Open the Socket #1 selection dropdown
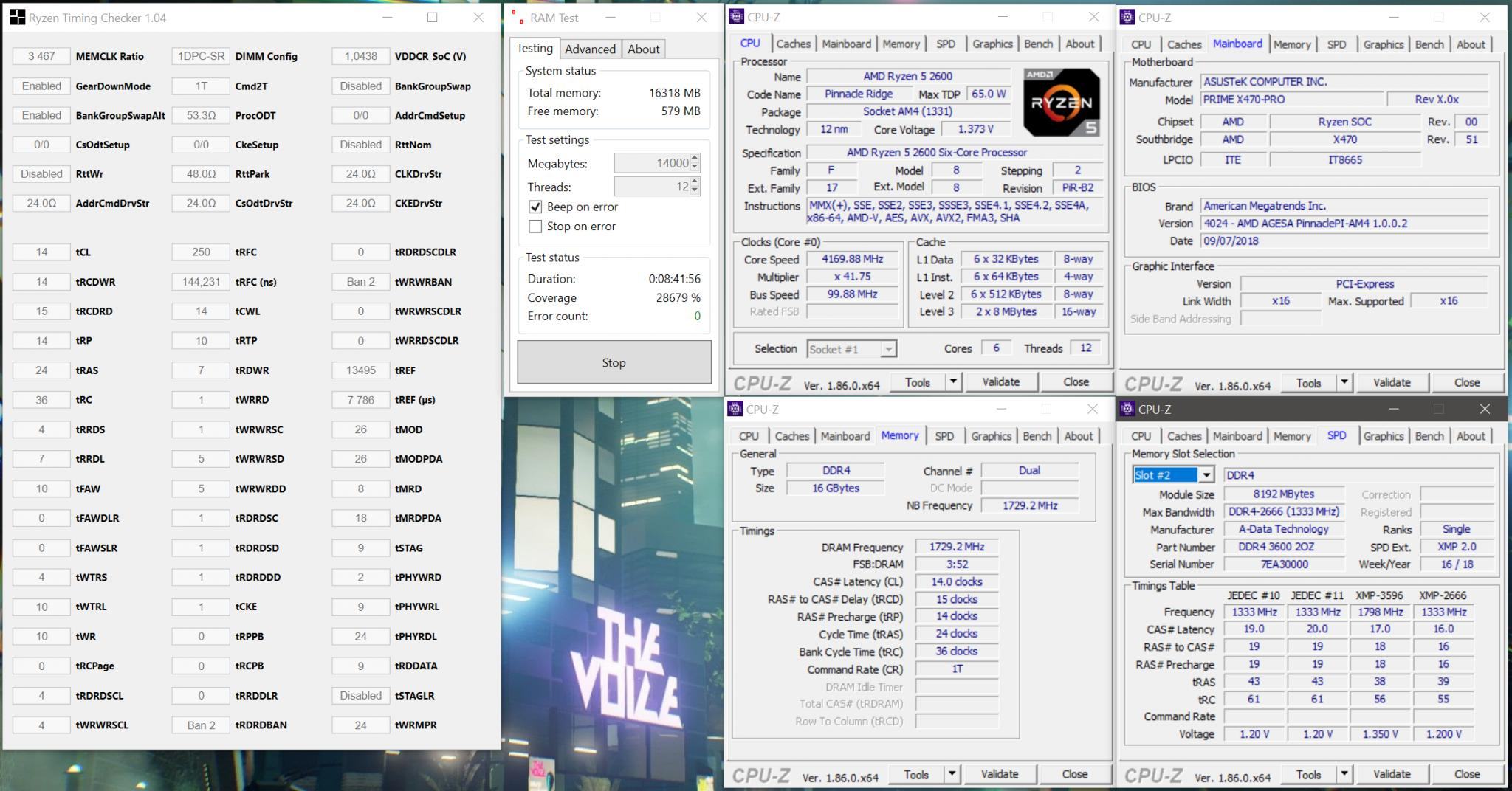Image resolution: width=1512 pixels, height=791 pixels. pyautogui.click(x=888, y=349)
